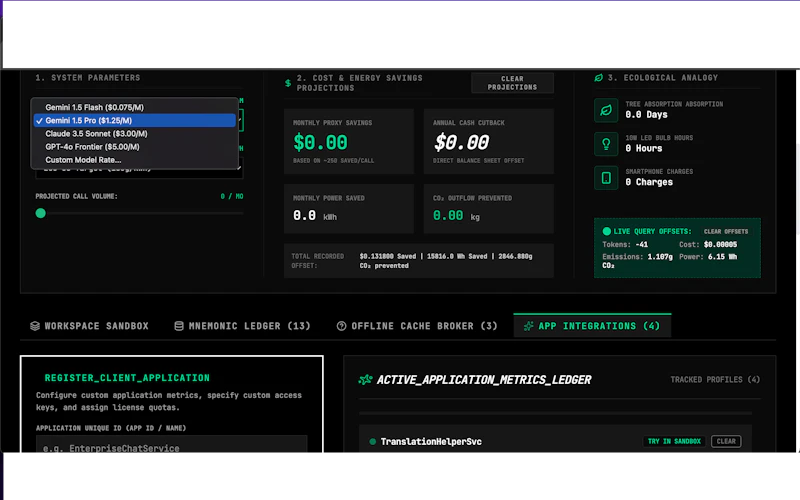Viewport: 800px width, 500px height.
Task: Click green status dot of TranslationHelperSvc
Action: pyautogui.click(x=372, y=442)
